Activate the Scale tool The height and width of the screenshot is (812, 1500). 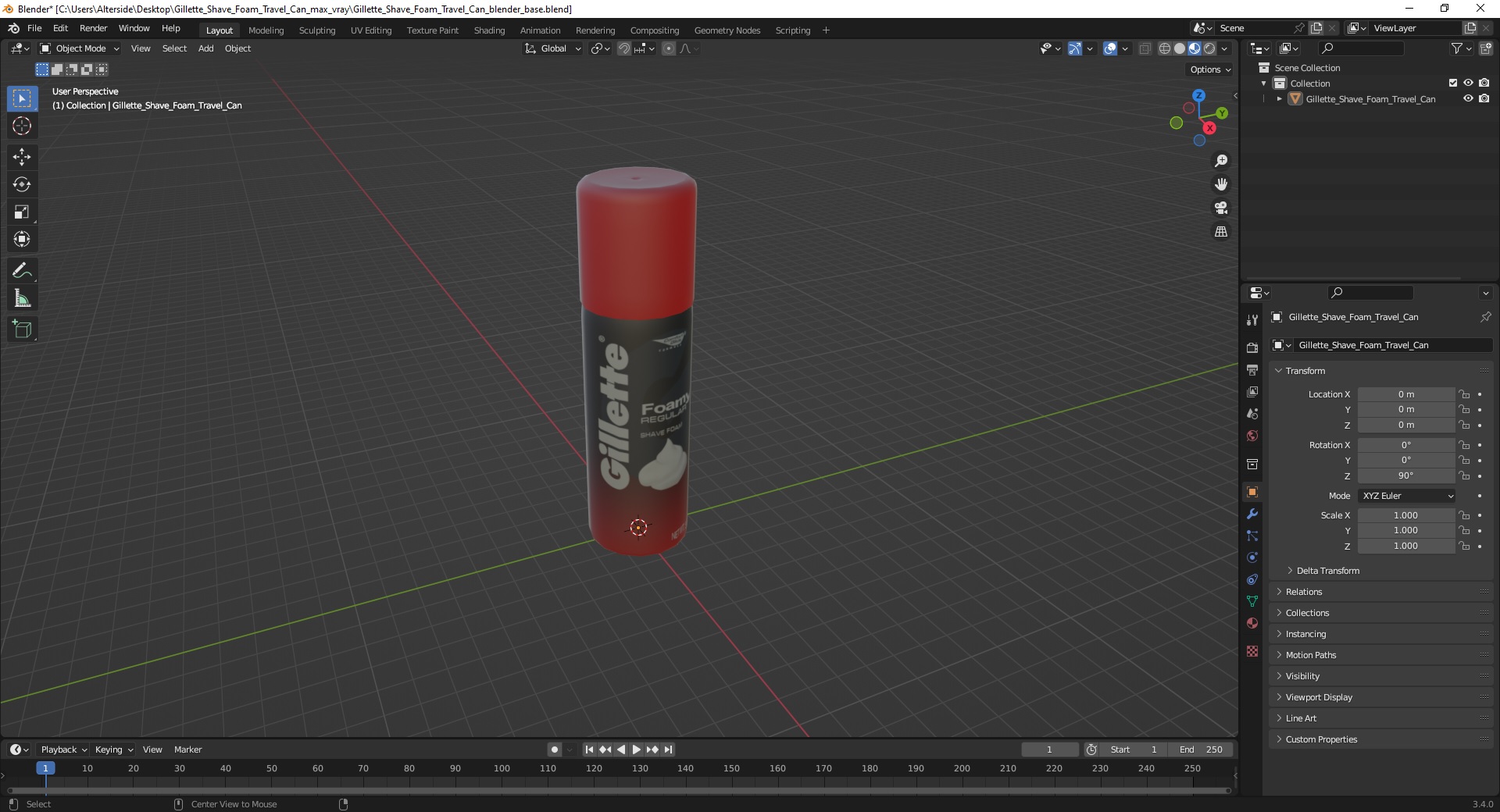(22, 212)
